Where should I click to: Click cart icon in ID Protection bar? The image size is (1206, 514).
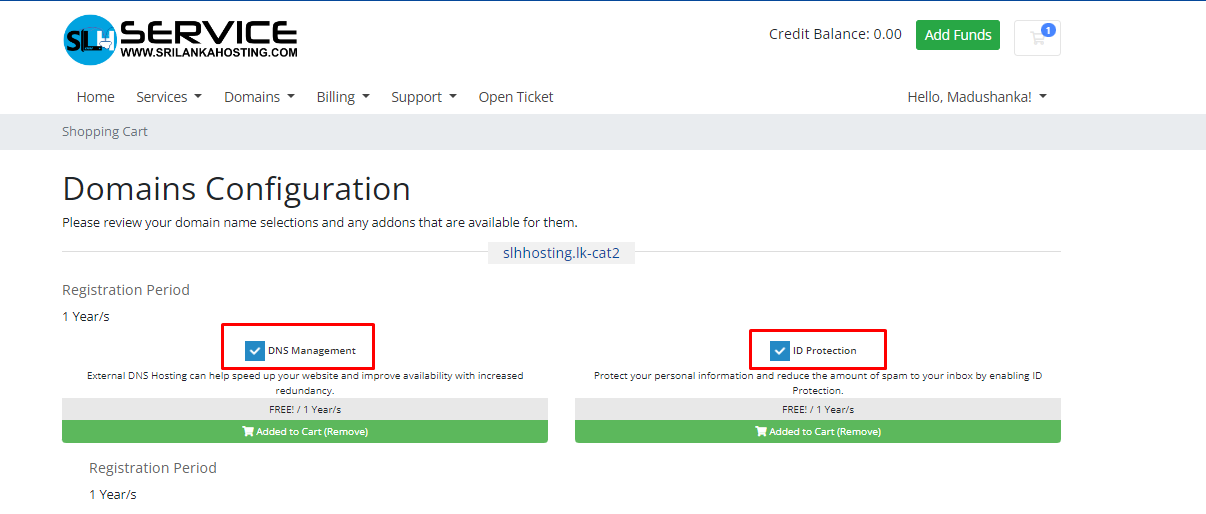(761, 432)
